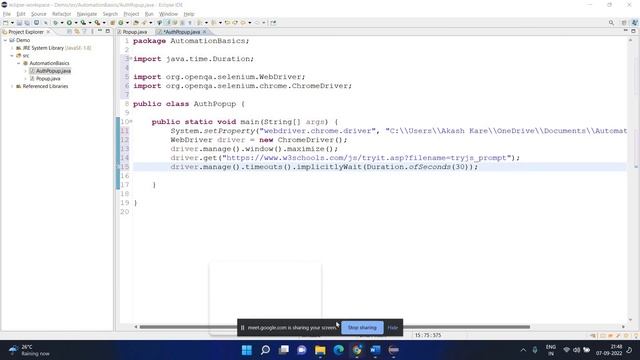Open File Explorer from taskbar
The height and width of the screenshot is (360, 640).
320,350
